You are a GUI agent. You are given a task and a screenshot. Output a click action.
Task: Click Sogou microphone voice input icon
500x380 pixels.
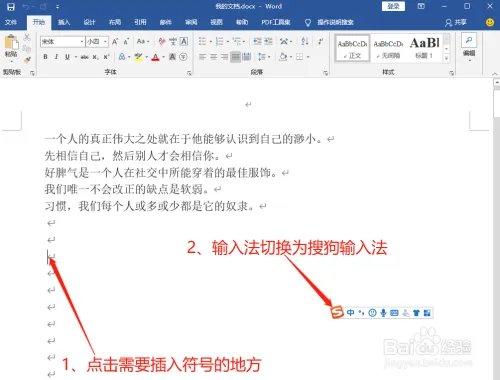tap(383, 313)
